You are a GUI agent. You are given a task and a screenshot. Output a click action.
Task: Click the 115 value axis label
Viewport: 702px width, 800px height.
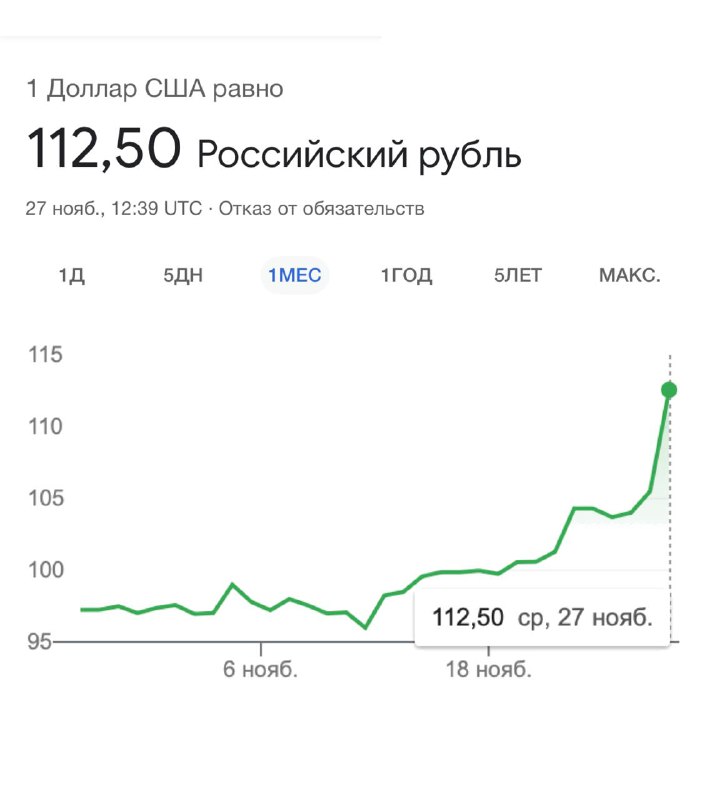tap(45, 355)
